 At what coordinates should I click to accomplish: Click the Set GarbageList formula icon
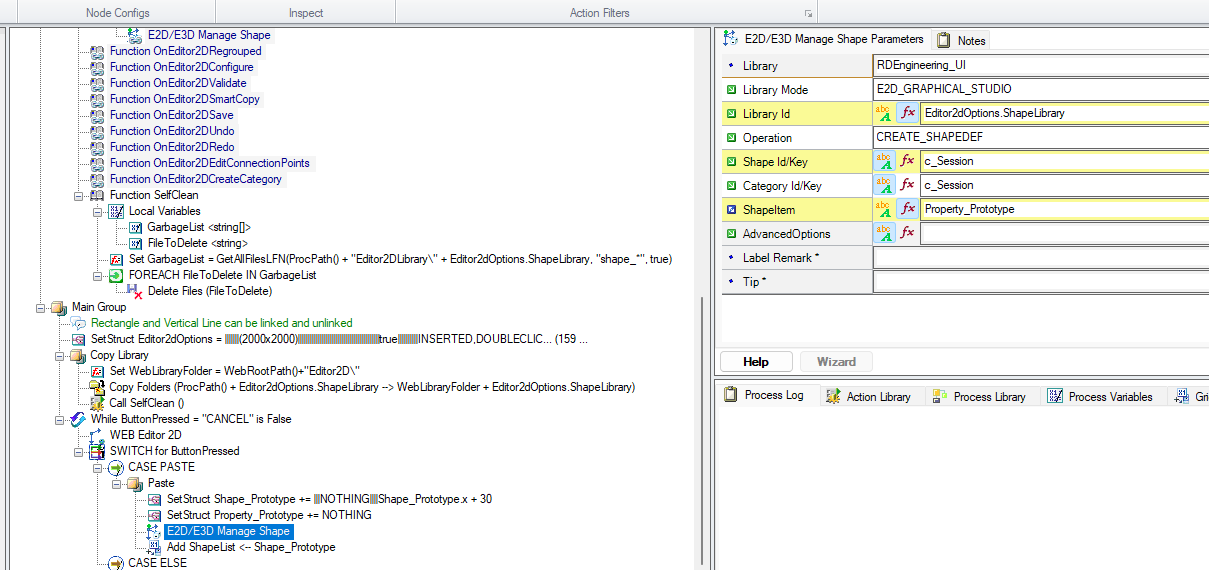pyautogui.click(x=116, y=259)
